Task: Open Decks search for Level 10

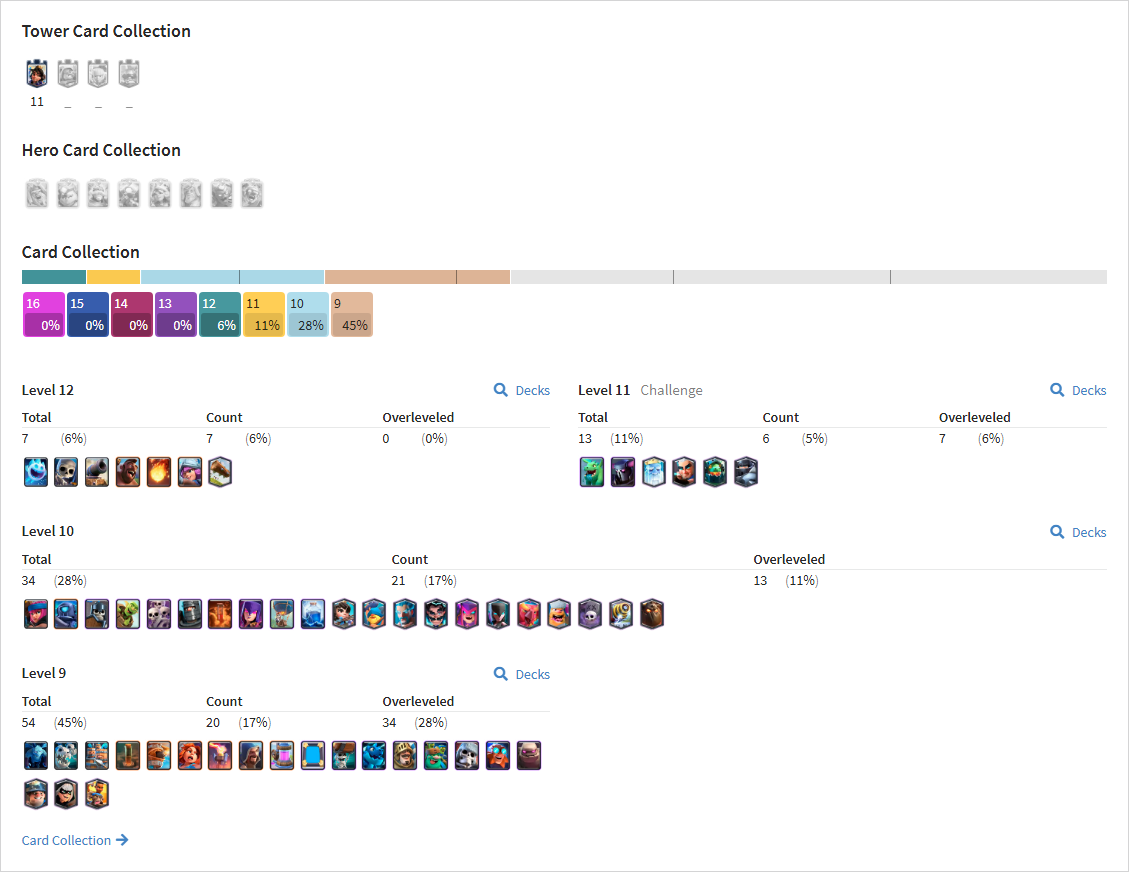Action: pos(1079,532)
